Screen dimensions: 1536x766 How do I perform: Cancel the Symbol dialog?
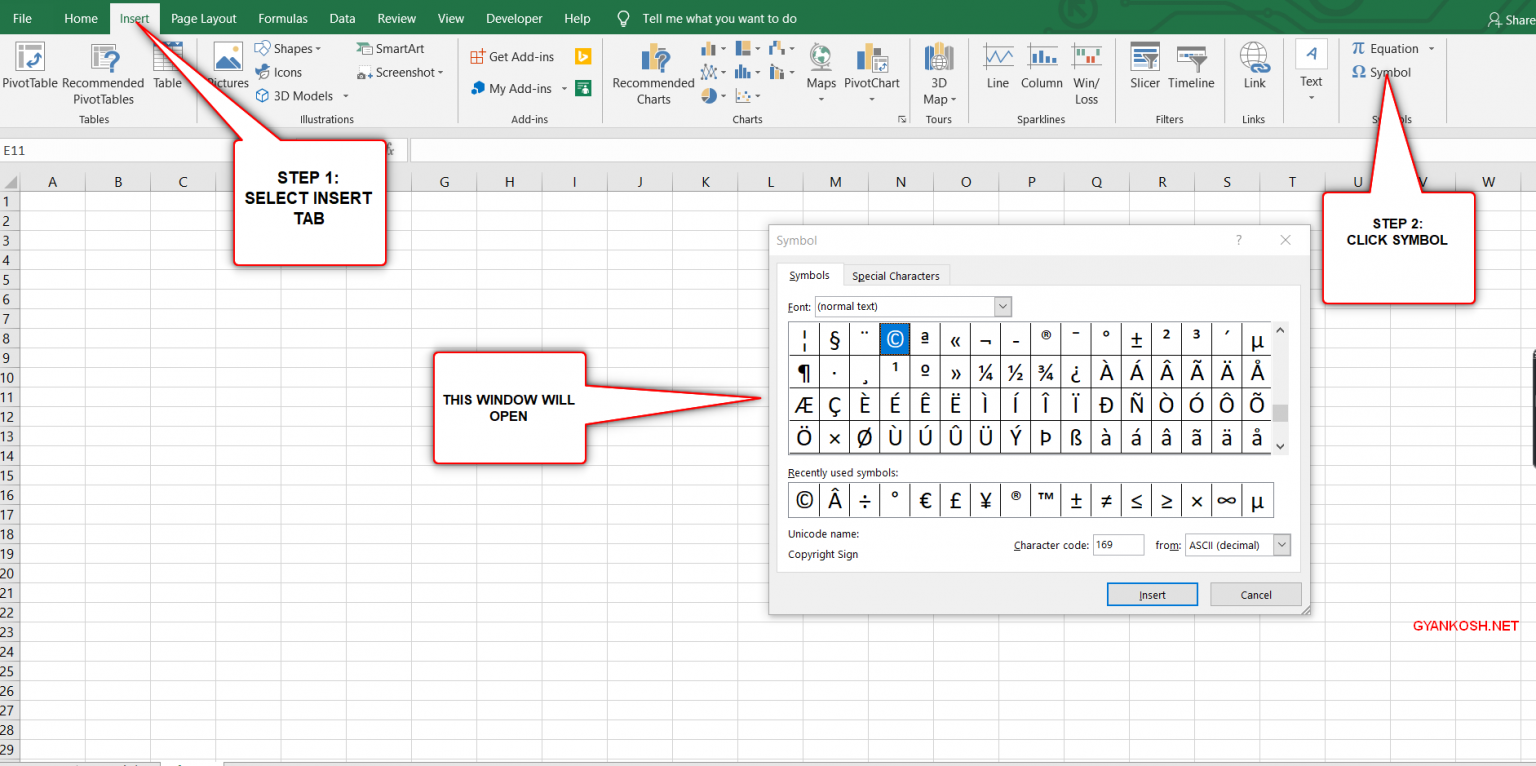[1255, 594]
